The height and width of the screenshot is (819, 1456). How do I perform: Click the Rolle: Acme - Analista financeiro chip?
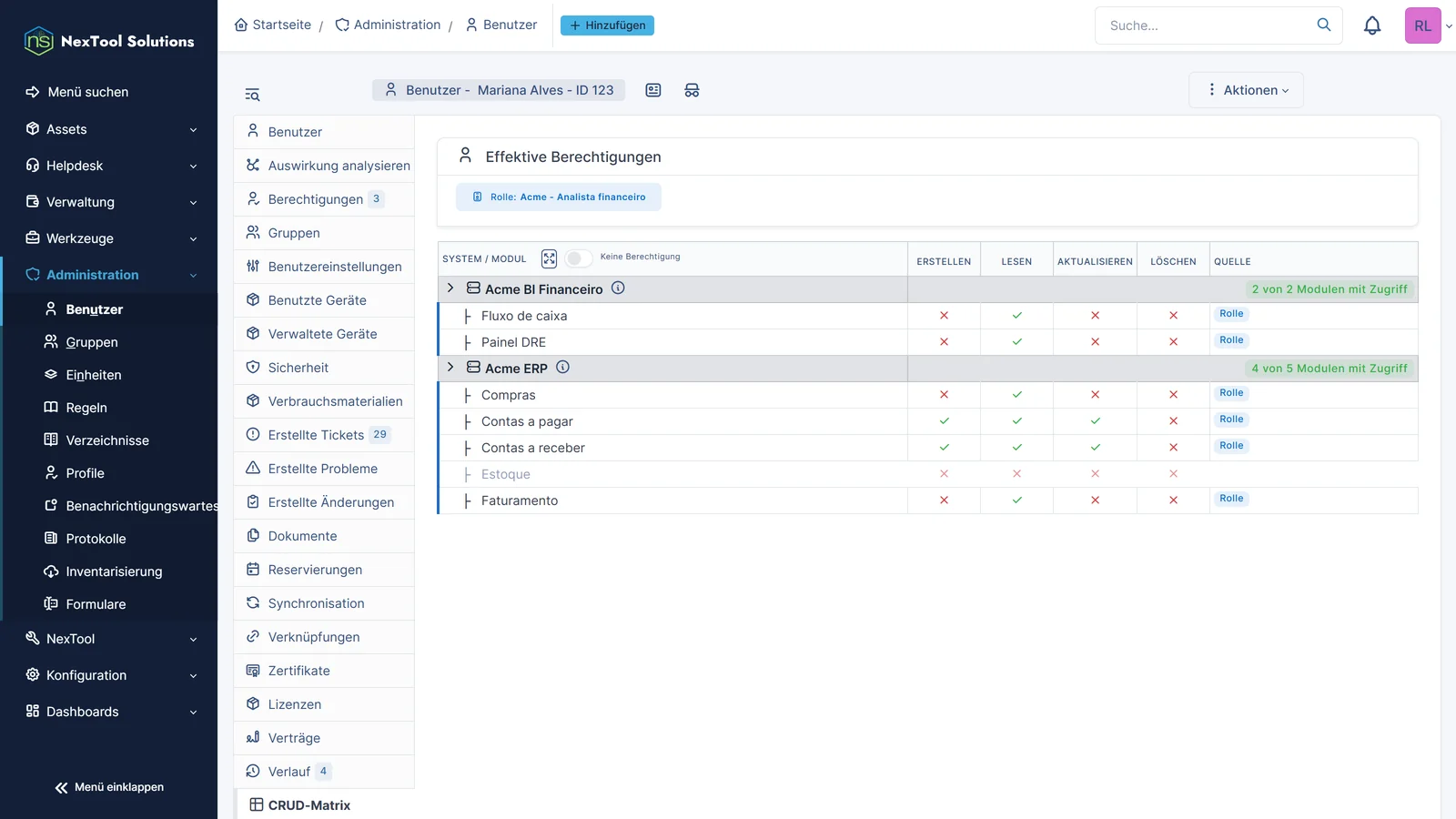tap(559, 197)
